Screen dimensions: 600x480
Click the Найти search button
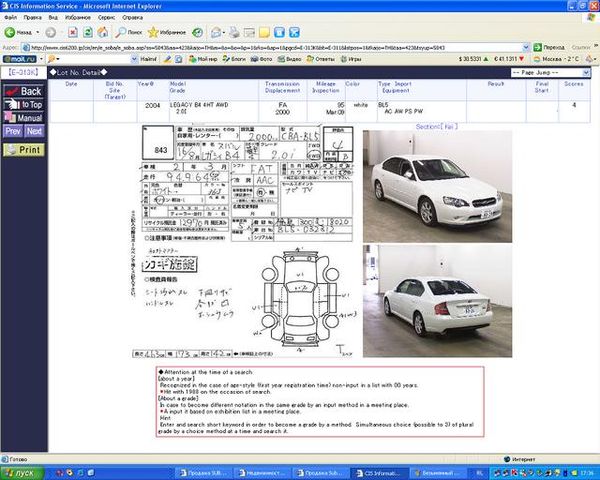coord(148,59)
